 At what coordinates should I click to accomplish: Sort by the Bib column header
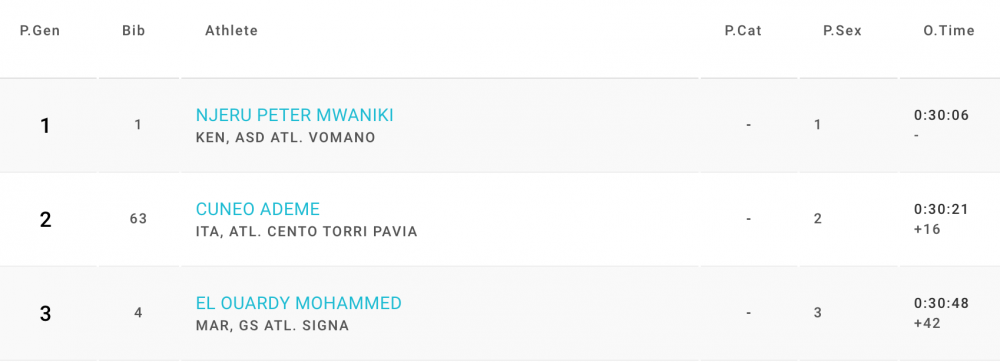point(134,31)
